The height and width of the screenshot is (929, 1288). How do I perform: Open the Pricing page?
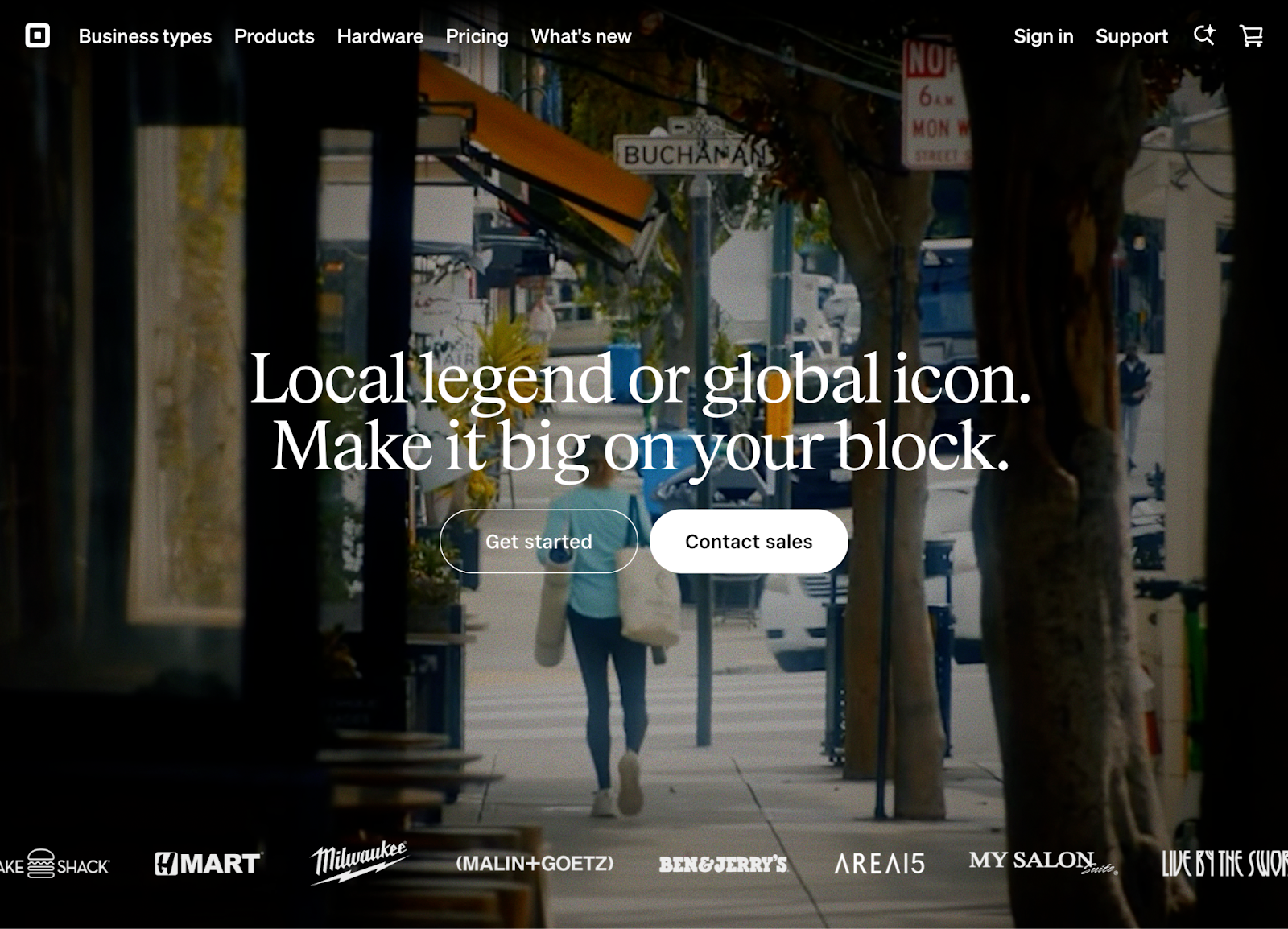coord(477,36)
